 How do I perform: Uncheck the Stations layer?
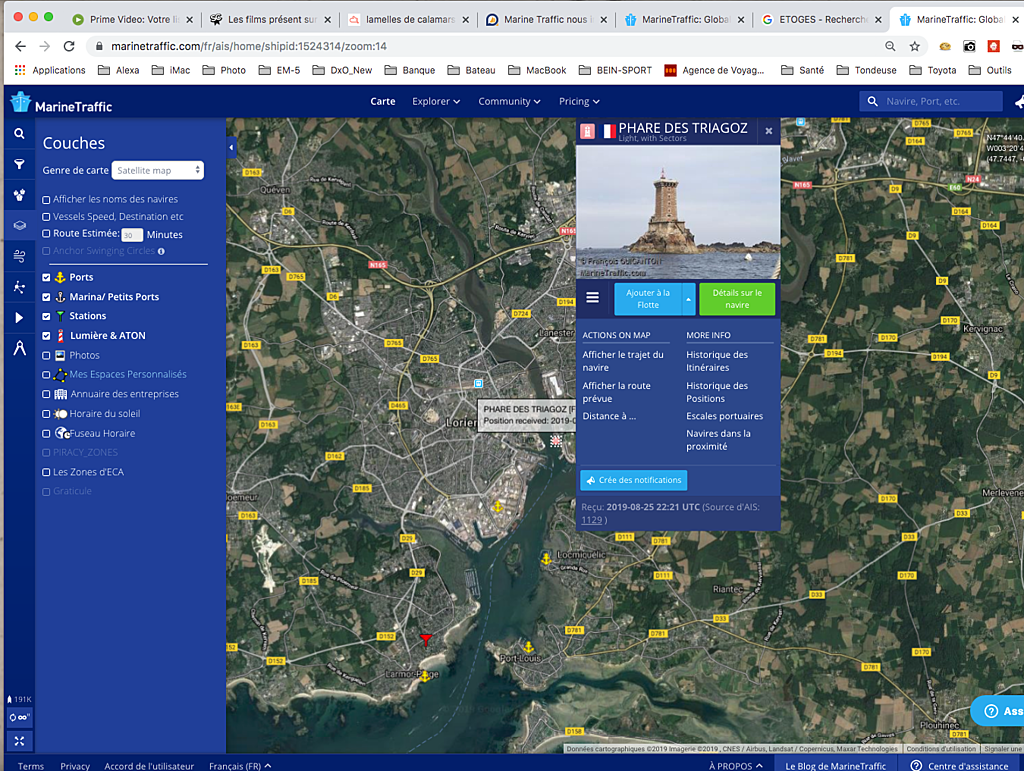46,316
